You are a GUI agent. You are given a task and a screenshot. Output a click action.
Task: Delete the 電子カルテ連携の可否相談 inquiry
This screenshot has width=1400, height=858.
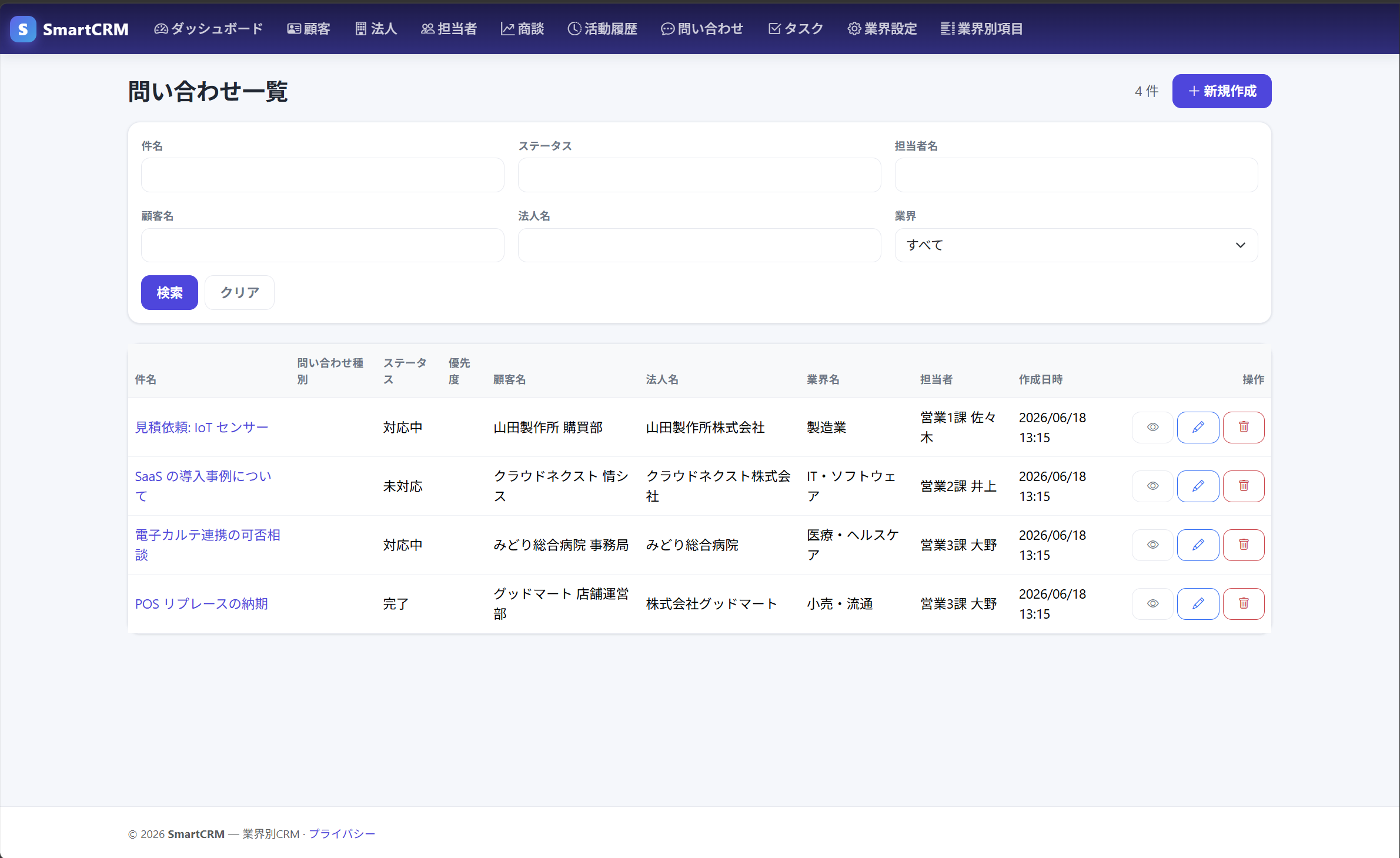[x=1244, y=545]
